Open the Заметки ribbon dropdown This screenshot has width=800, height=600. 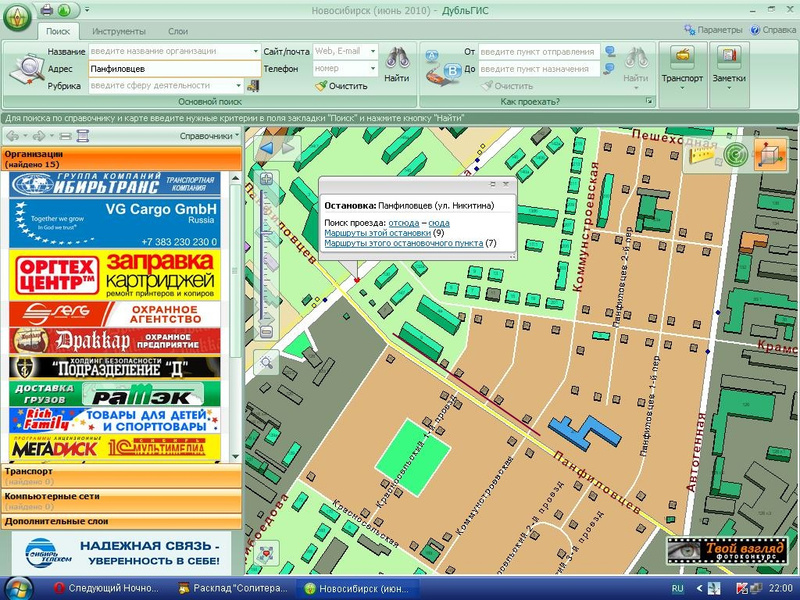729,68
